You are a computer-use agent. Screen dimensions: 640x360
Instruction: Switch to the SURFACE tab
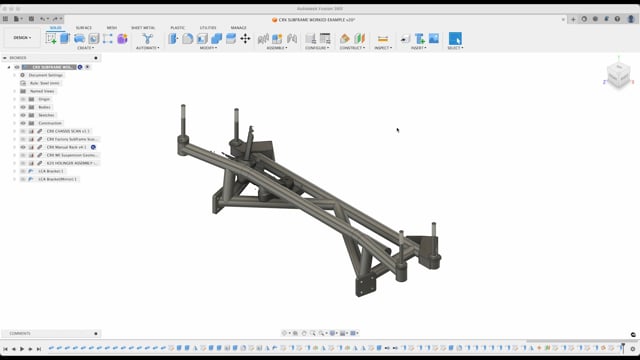pyautogui.click(x=84, y=28)
